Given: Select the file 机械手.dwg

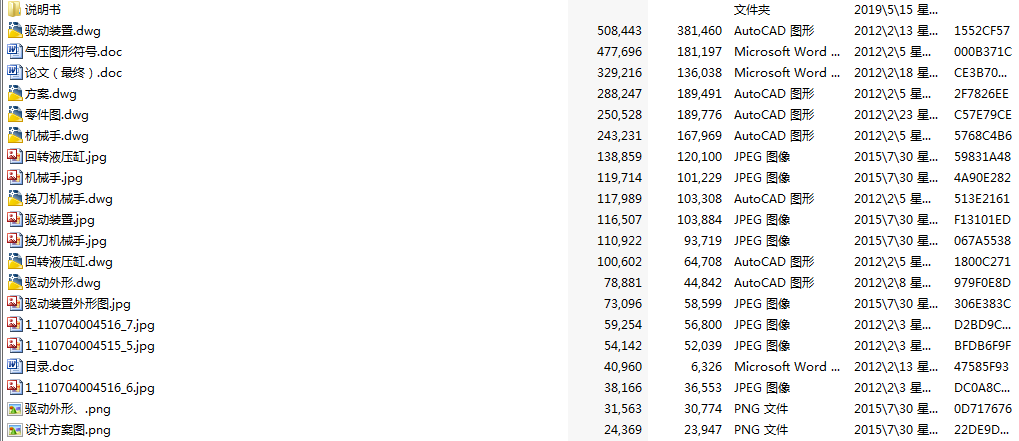Looking at the screenshot, I should [x=57, y=135].
